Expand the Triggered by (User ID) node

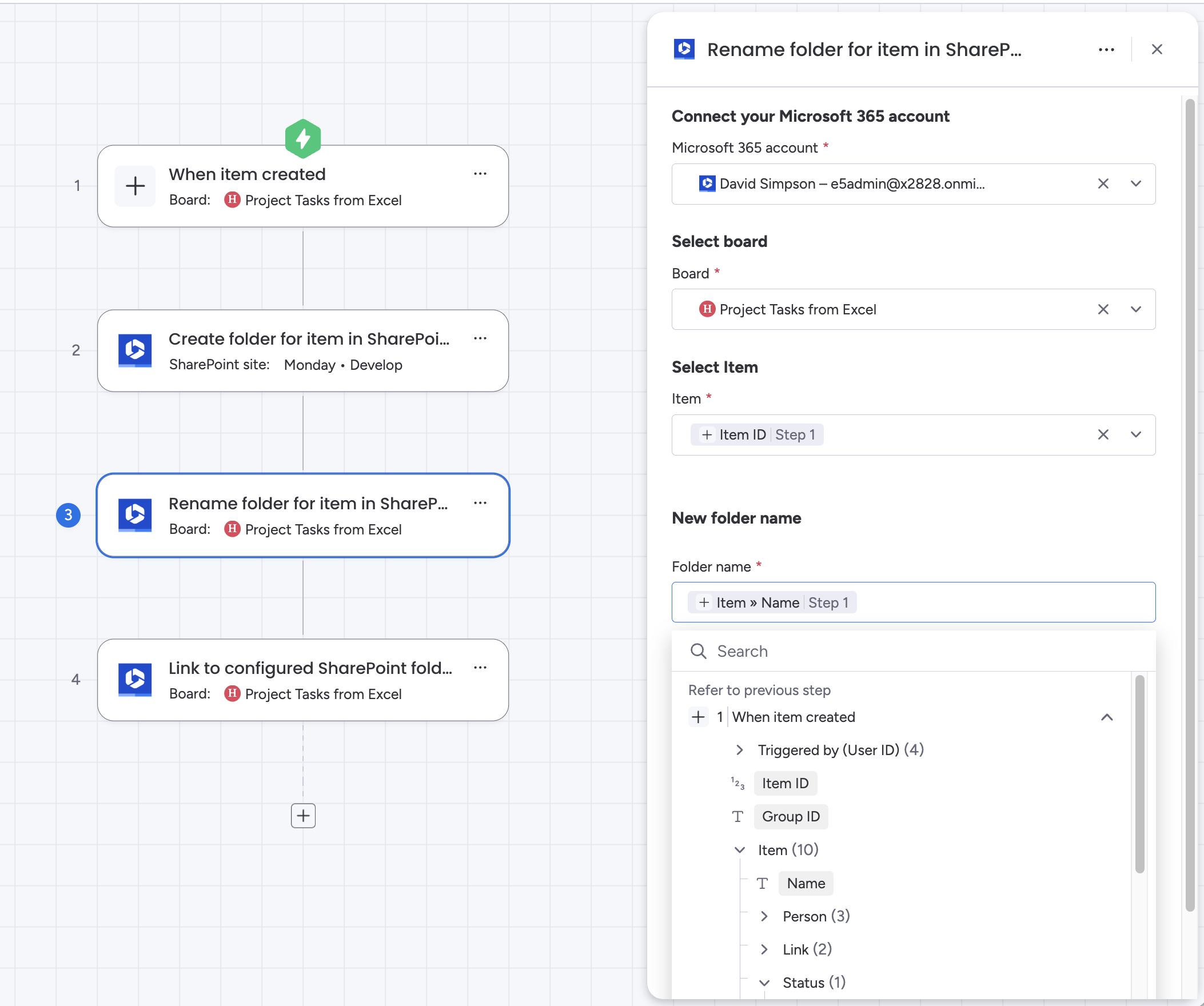(x=740, y=750)
